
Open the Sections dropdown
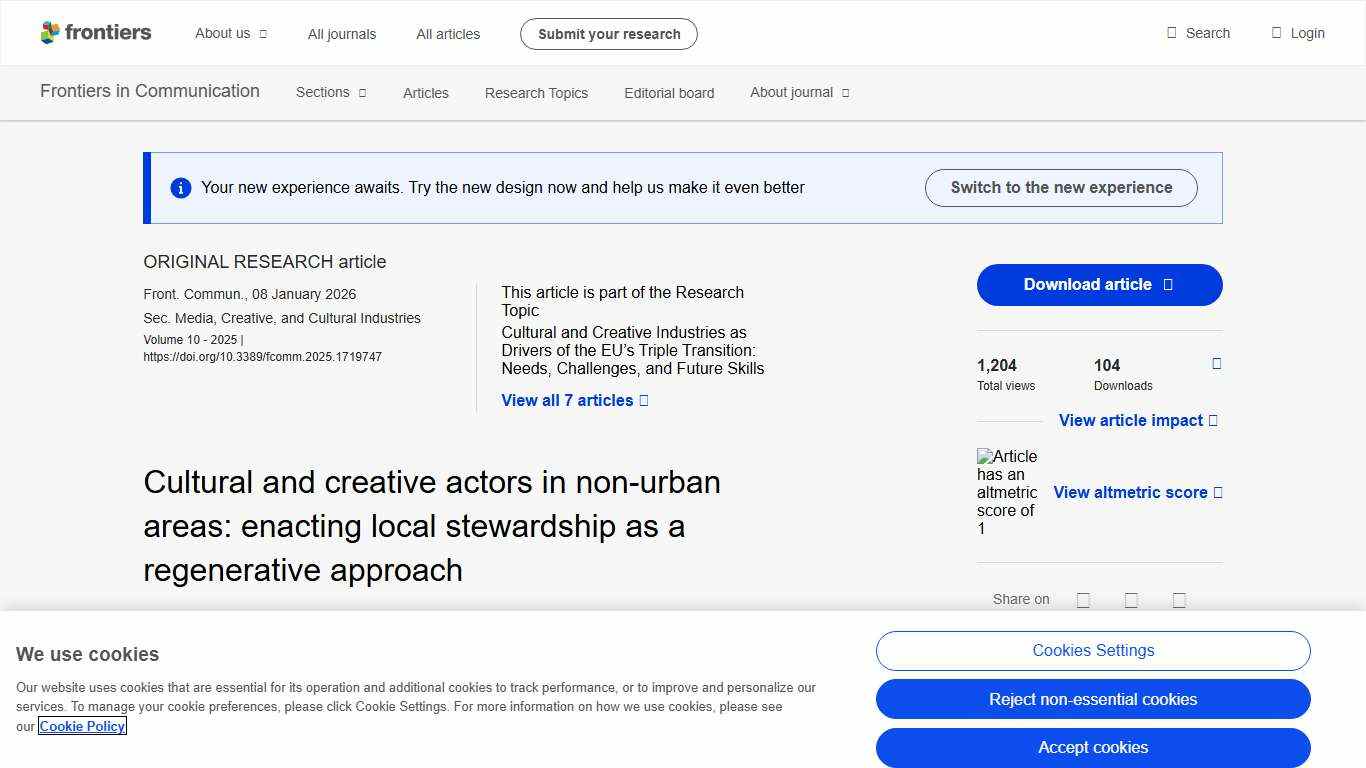330,93
